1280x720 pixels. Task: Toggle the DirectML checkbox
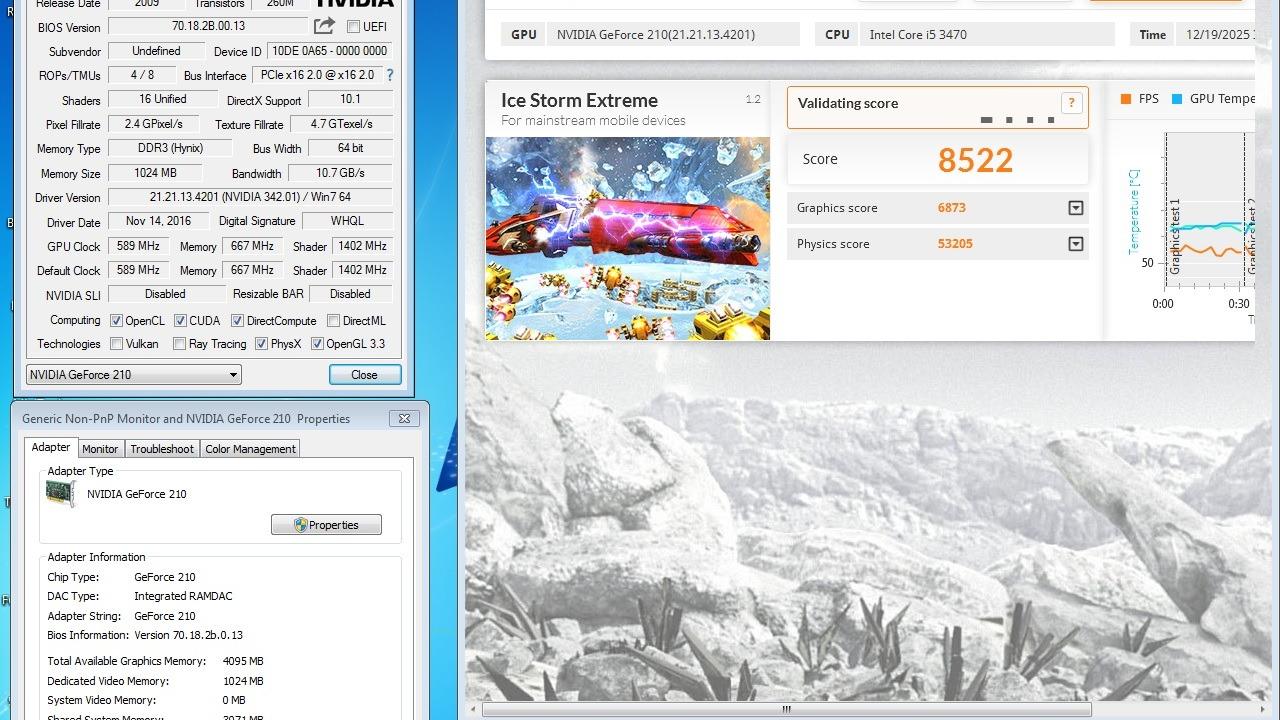coord(333,321)
